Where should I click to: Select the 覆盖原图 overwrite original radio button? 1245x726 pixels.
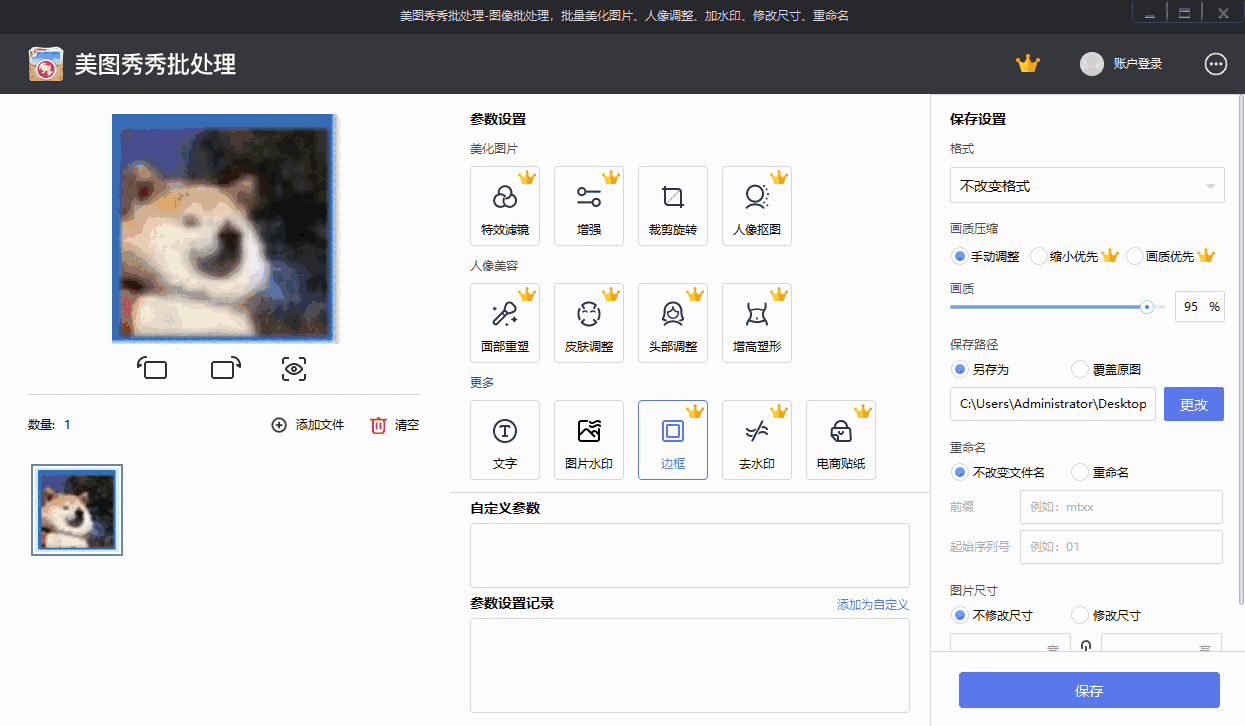(1079, 369)
